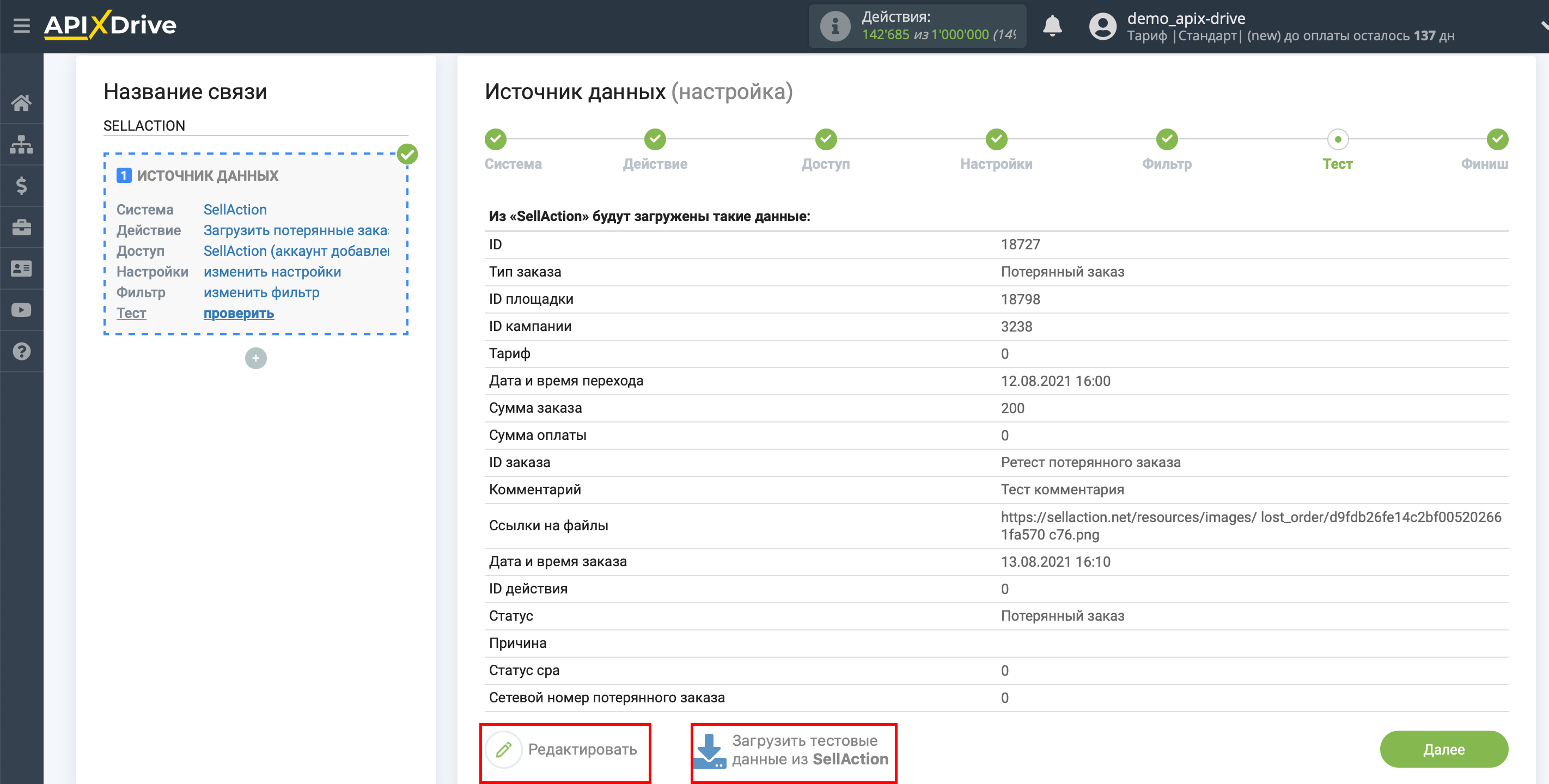Click the download test data icon
Screen dimensions: 1549x784
710,750
